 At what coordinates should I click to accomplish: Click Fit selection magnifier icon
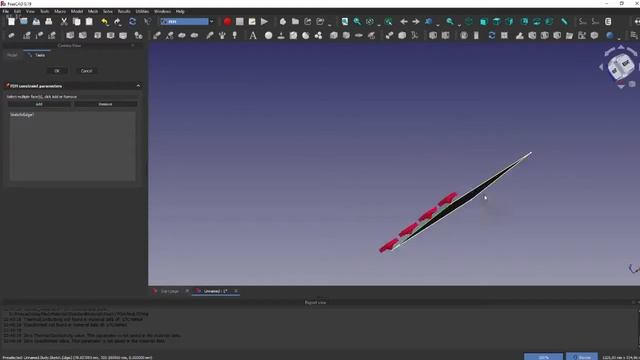357,22
